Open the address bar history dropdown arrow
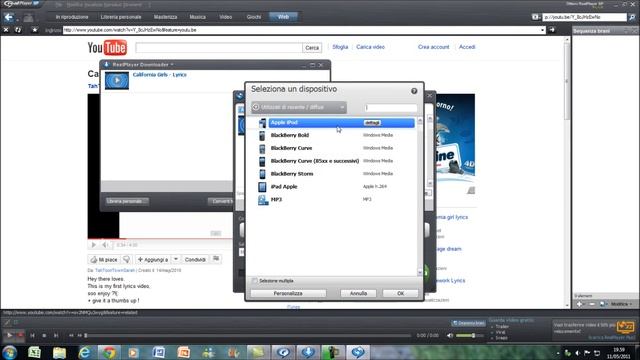 [x=542, y=30]
